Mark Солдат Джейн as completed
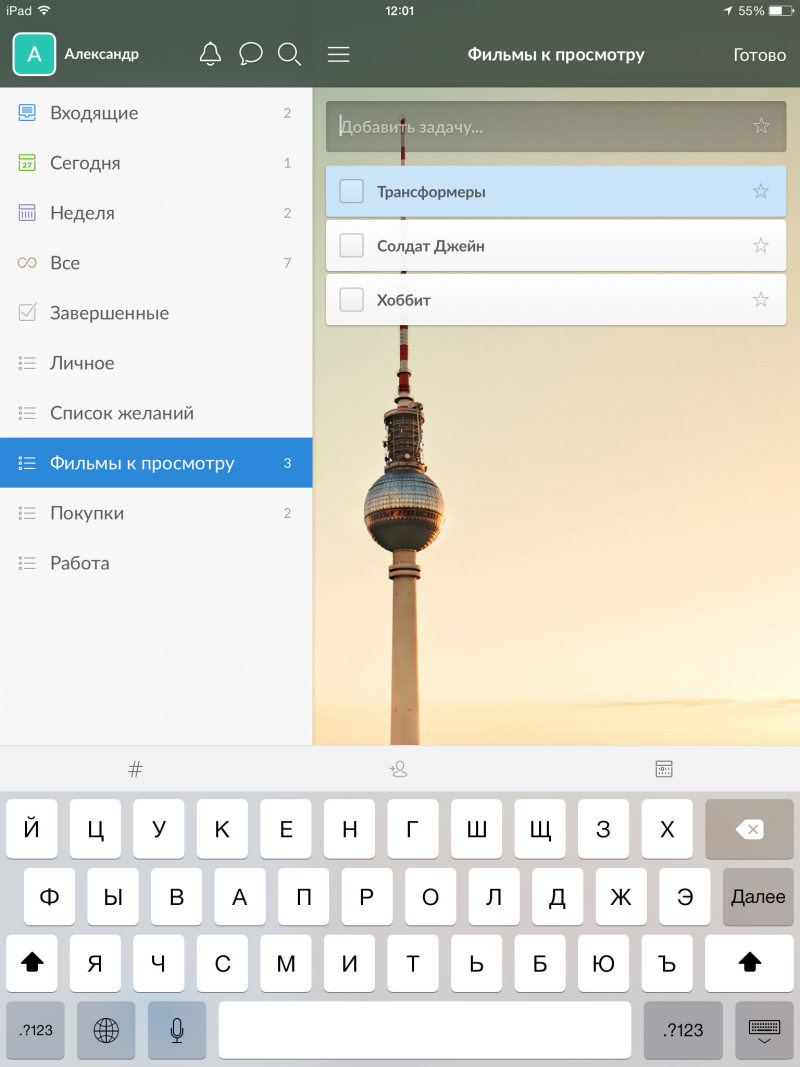The image size is (800, 1067). (x=351, y=245)
